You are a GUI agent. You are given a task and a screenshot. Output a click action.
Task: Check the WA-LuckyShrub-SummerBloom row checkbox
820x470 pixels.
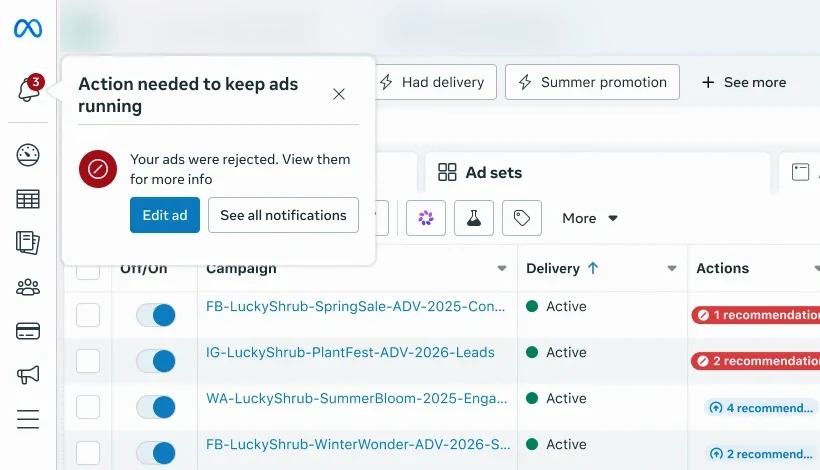click(x=88, y=407)
